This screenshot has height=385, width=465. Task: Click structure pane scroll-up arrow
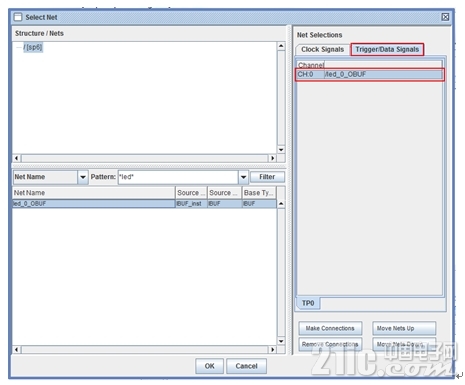click(281, 46)
